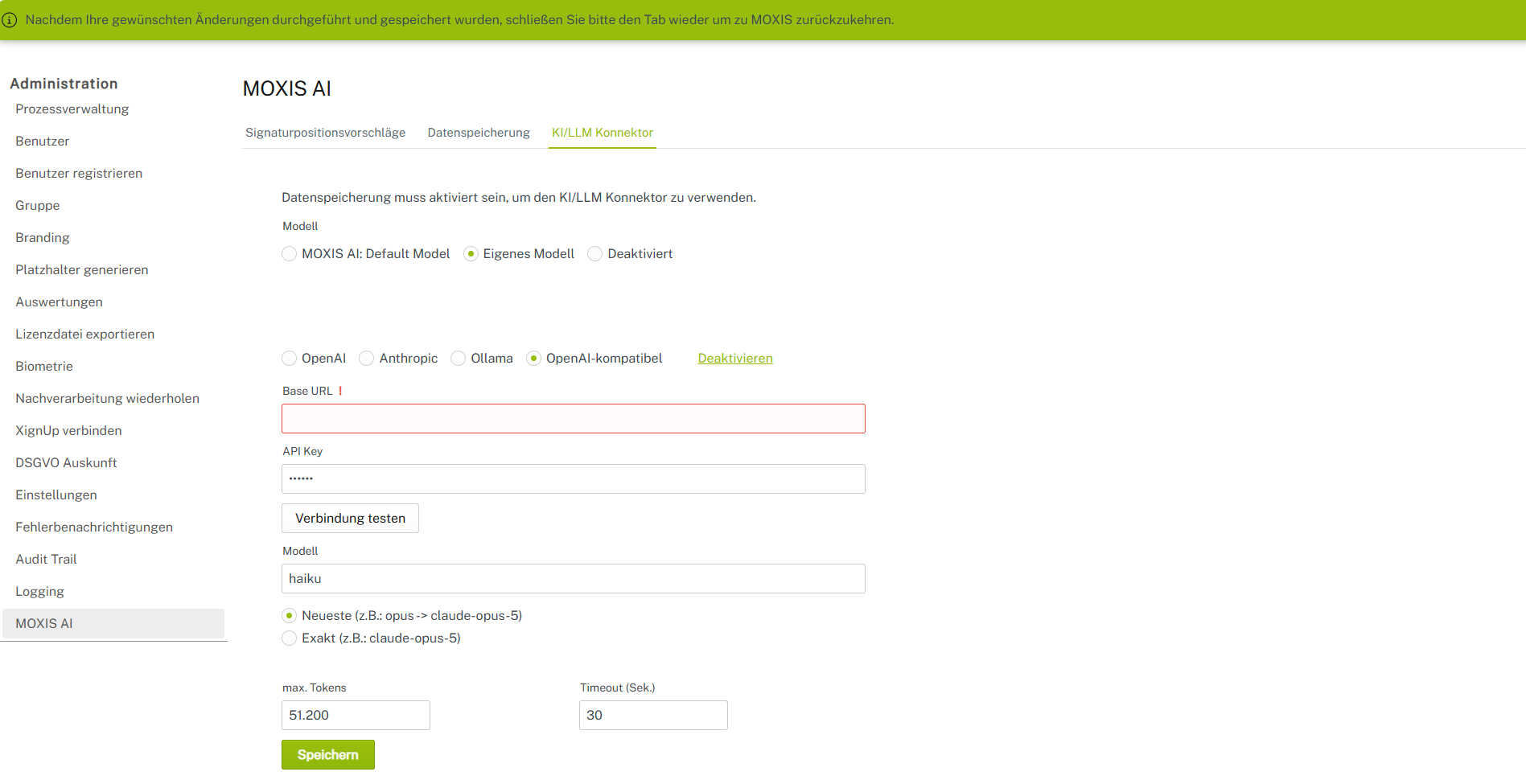
Task: Select Eigenes Modell radio option
Action: click(471, 254)
